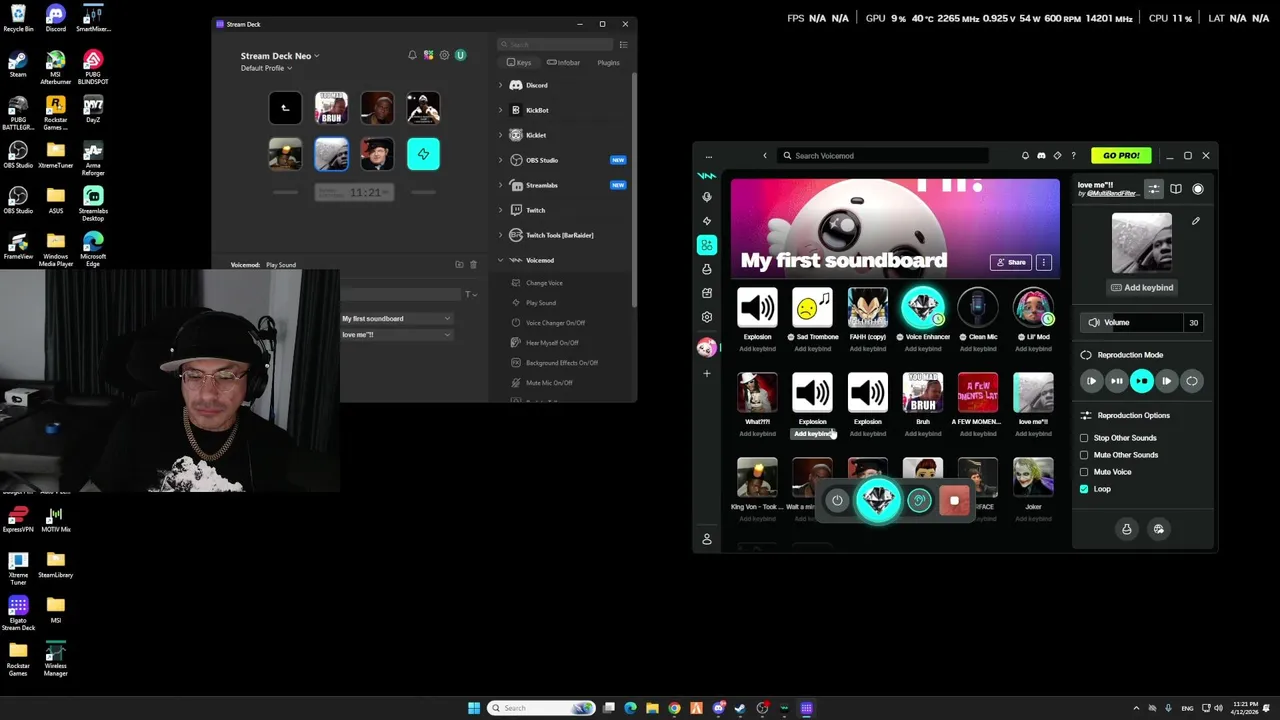Open the Discord icon in Voicemod top bar
Viewport: 1280px width, 720px height.
click(x=1041, y=156)
